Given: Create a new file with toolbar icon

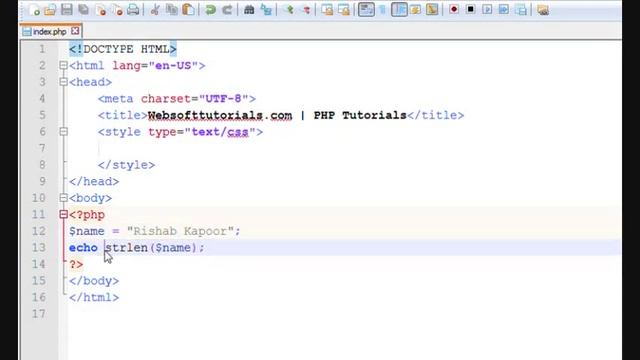Looking at the screenshot, I should (x=34, y=9).
